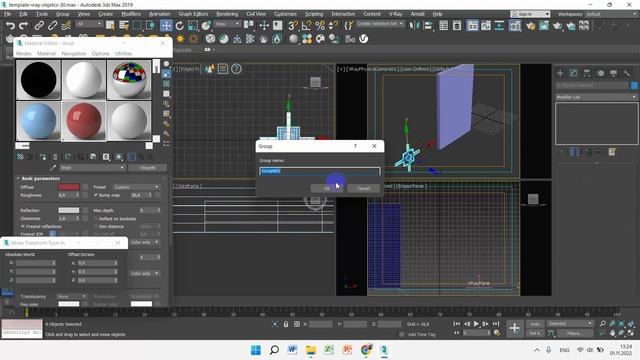Screen dimensions: 640x360
Task: Open the Rendering menu
Action: click(x=227, y=14)
